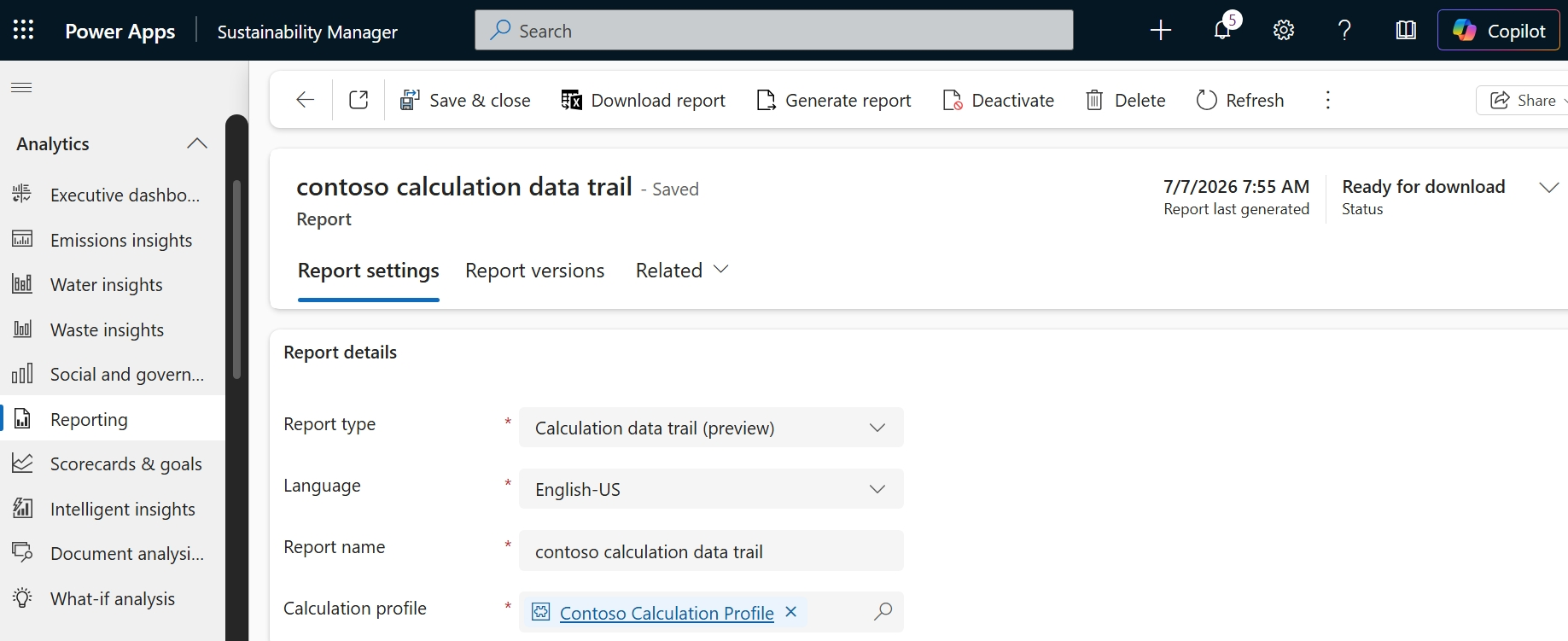Open the app launcher waffle menu
The image size is (1568, 641).
pyautogui.click(x=23, y=31)
